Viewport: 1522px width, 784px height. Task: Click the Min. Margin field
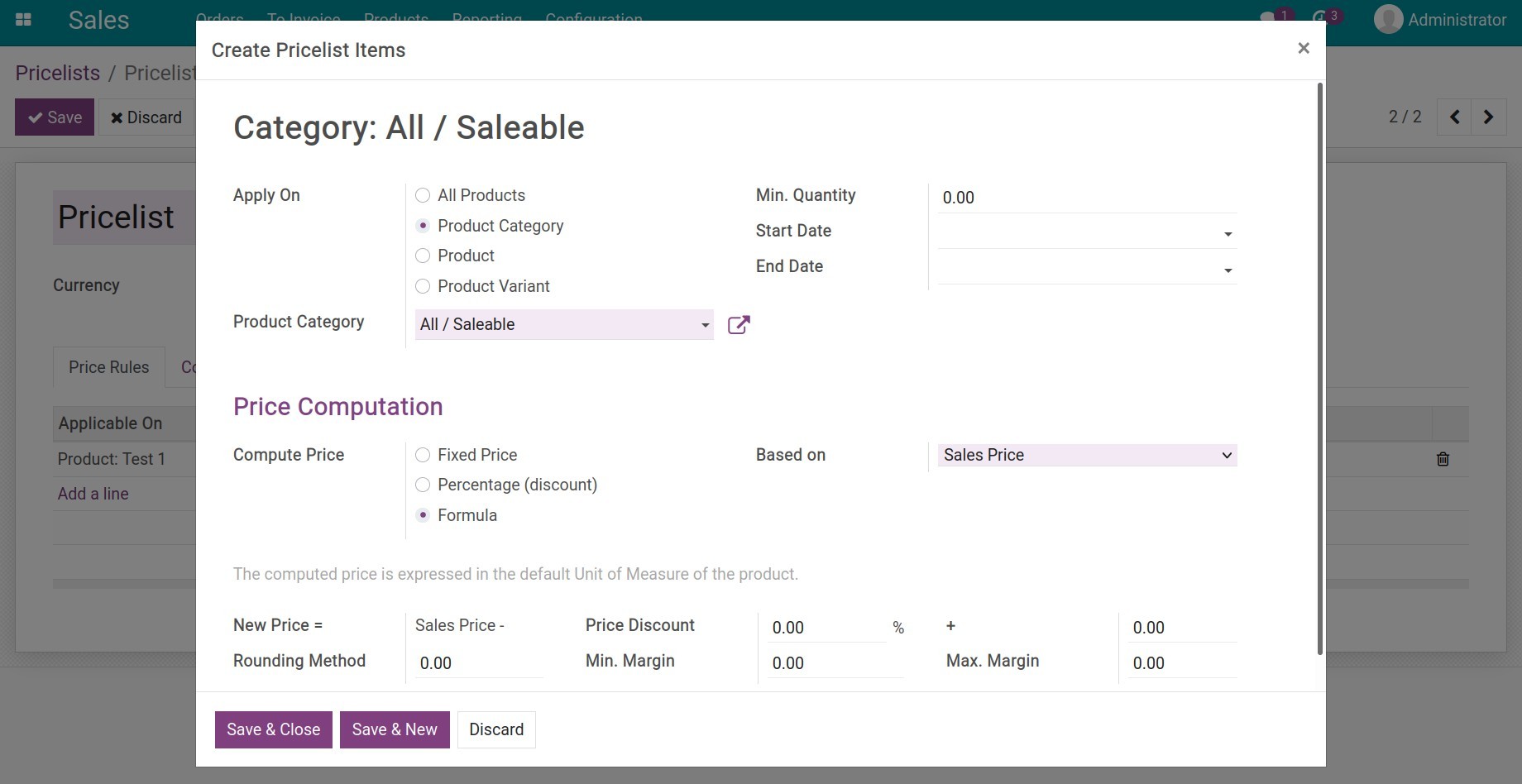[834, 663]
